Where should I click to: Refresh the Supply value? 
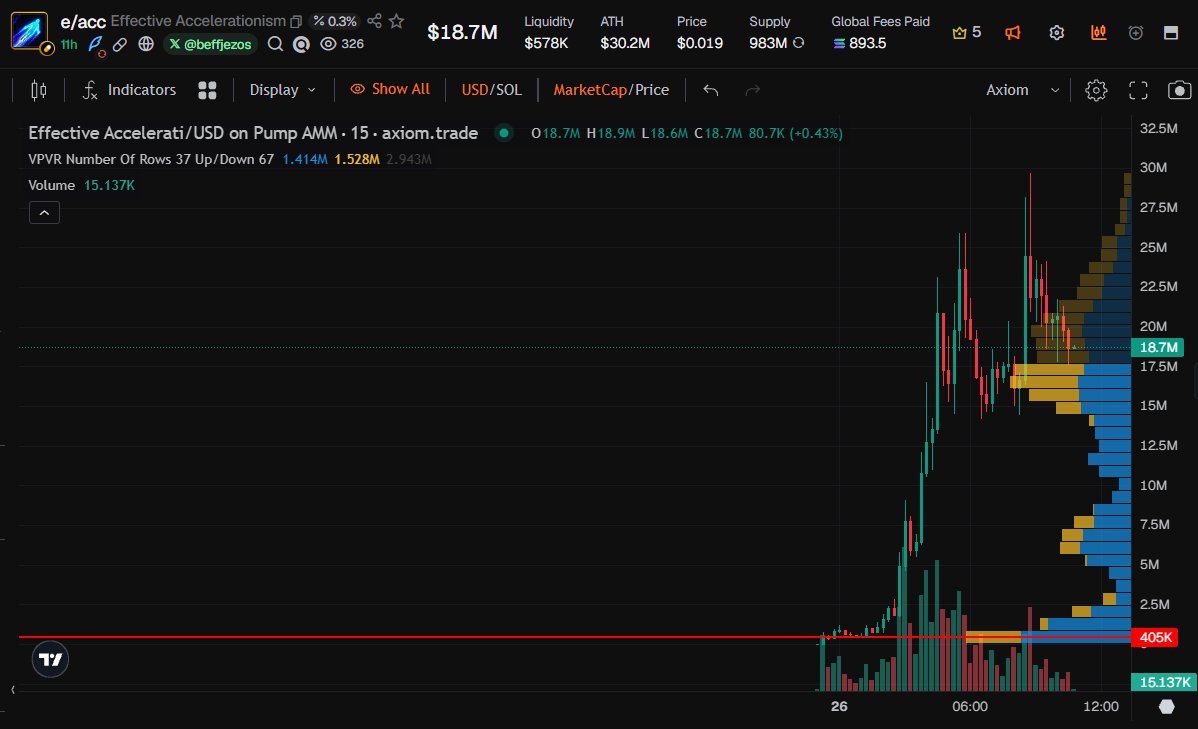(798, 43)
